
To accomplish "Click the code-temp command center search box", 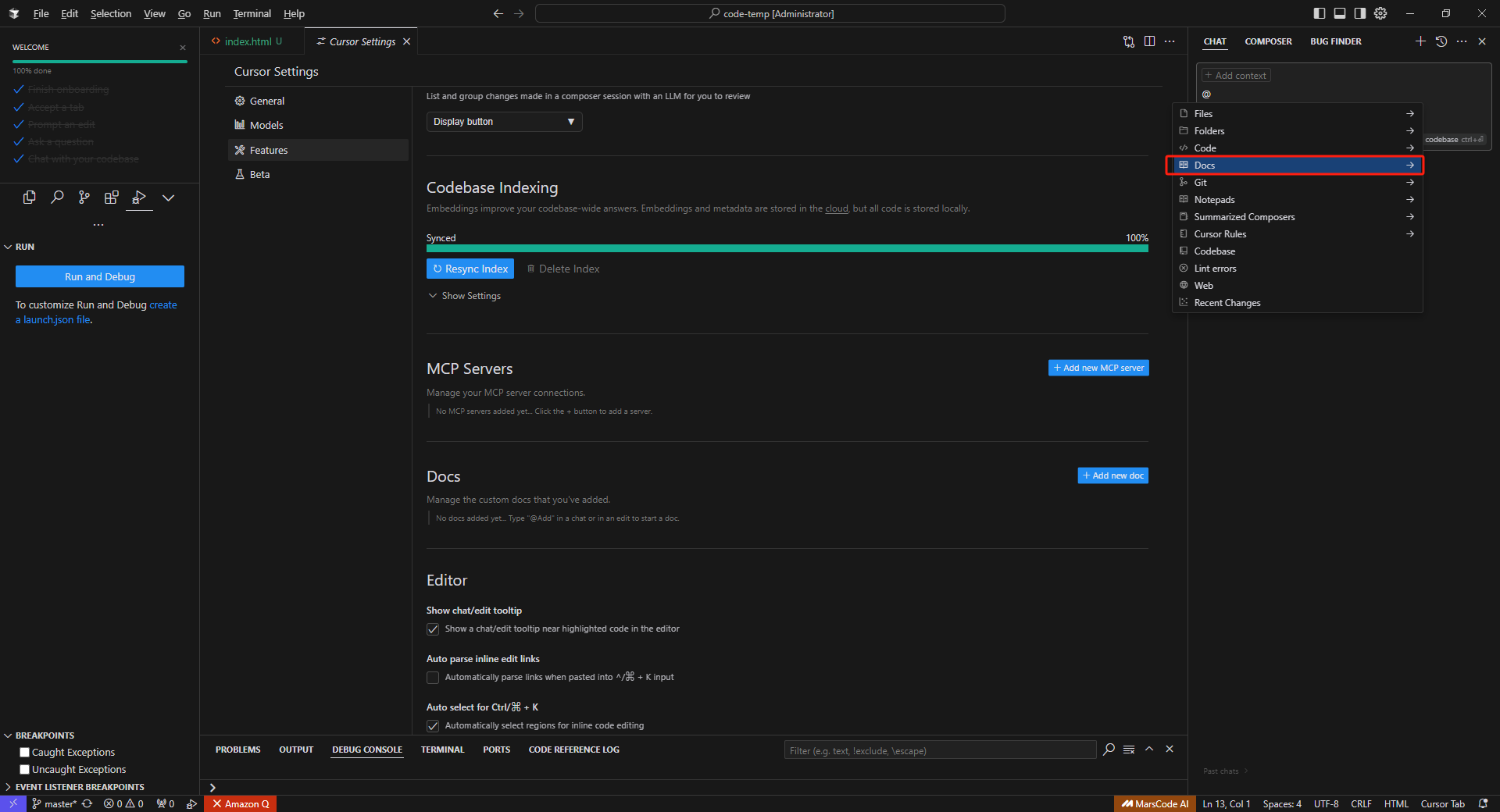I will [x=770, y=14].
